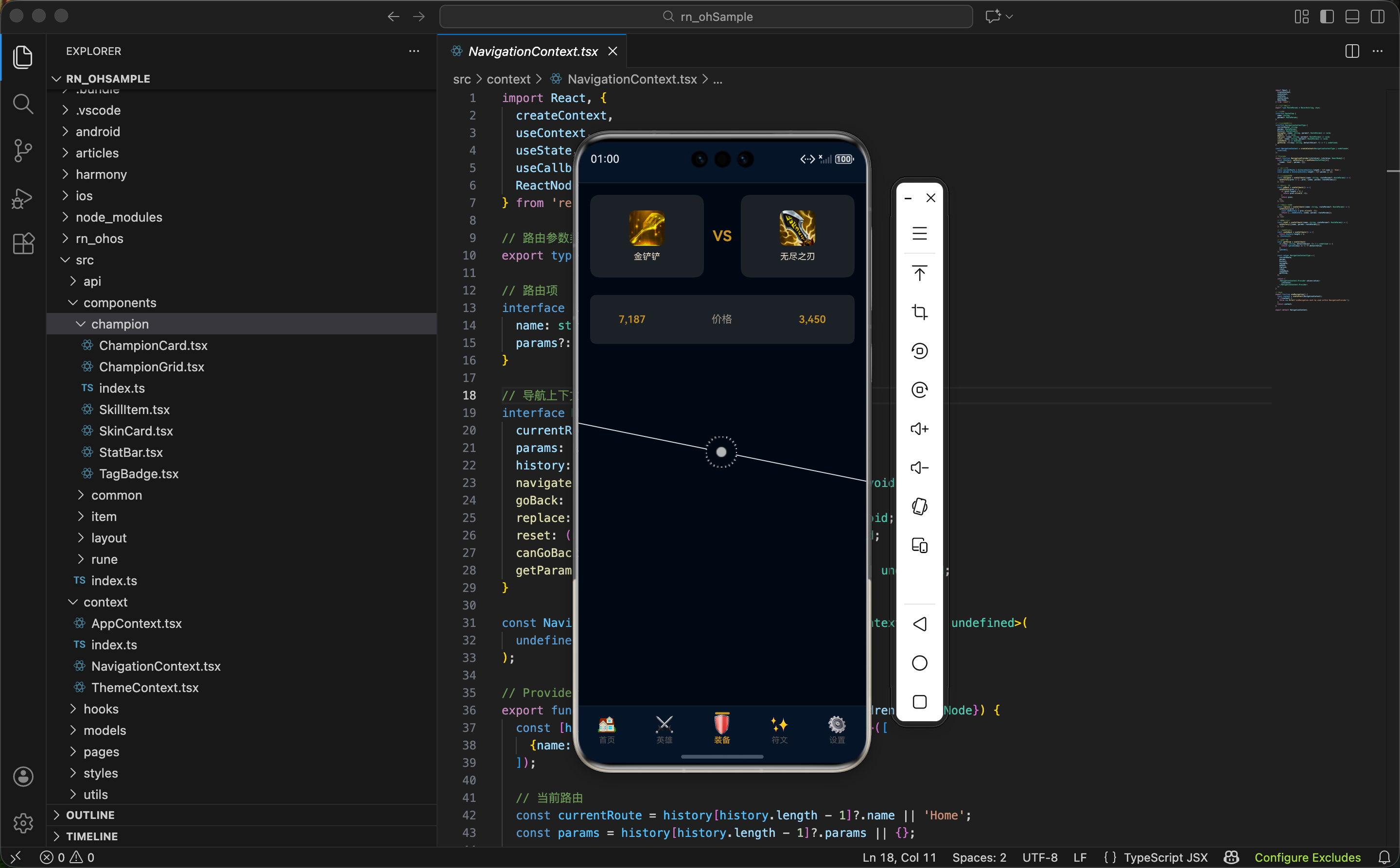Expand the hooks folder

(101, 709)
